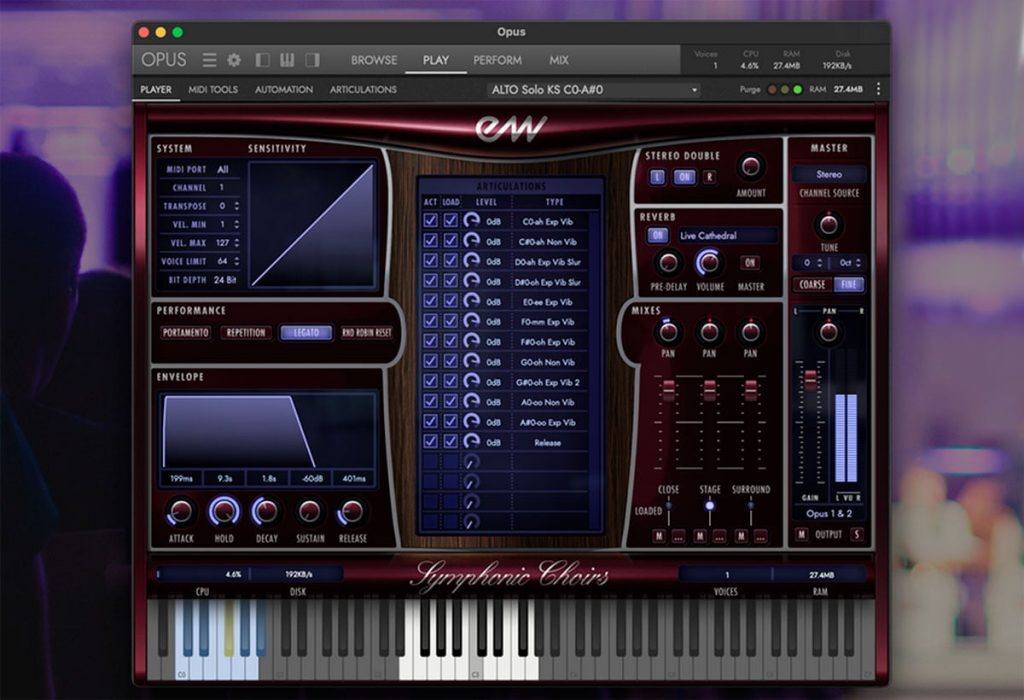Toggle the right sidebar panel icon
The height and width of the screenshot is (700, 1024).
(312, 60)
